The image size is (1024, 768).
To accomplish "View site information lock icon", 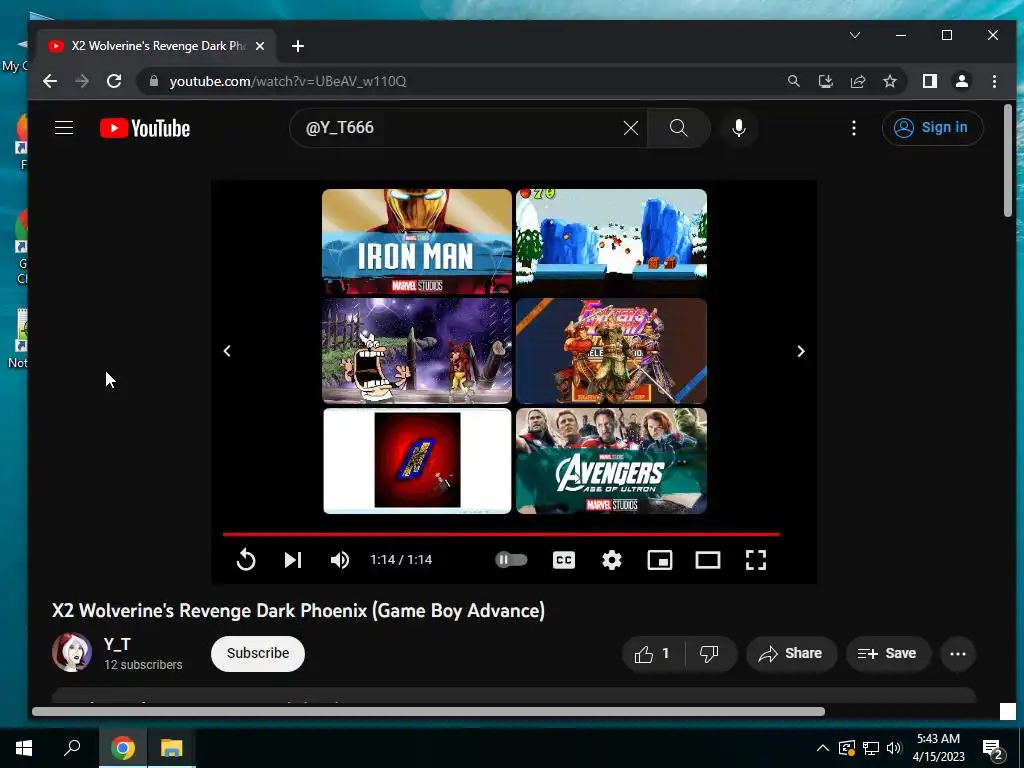I will coord(154,81).
